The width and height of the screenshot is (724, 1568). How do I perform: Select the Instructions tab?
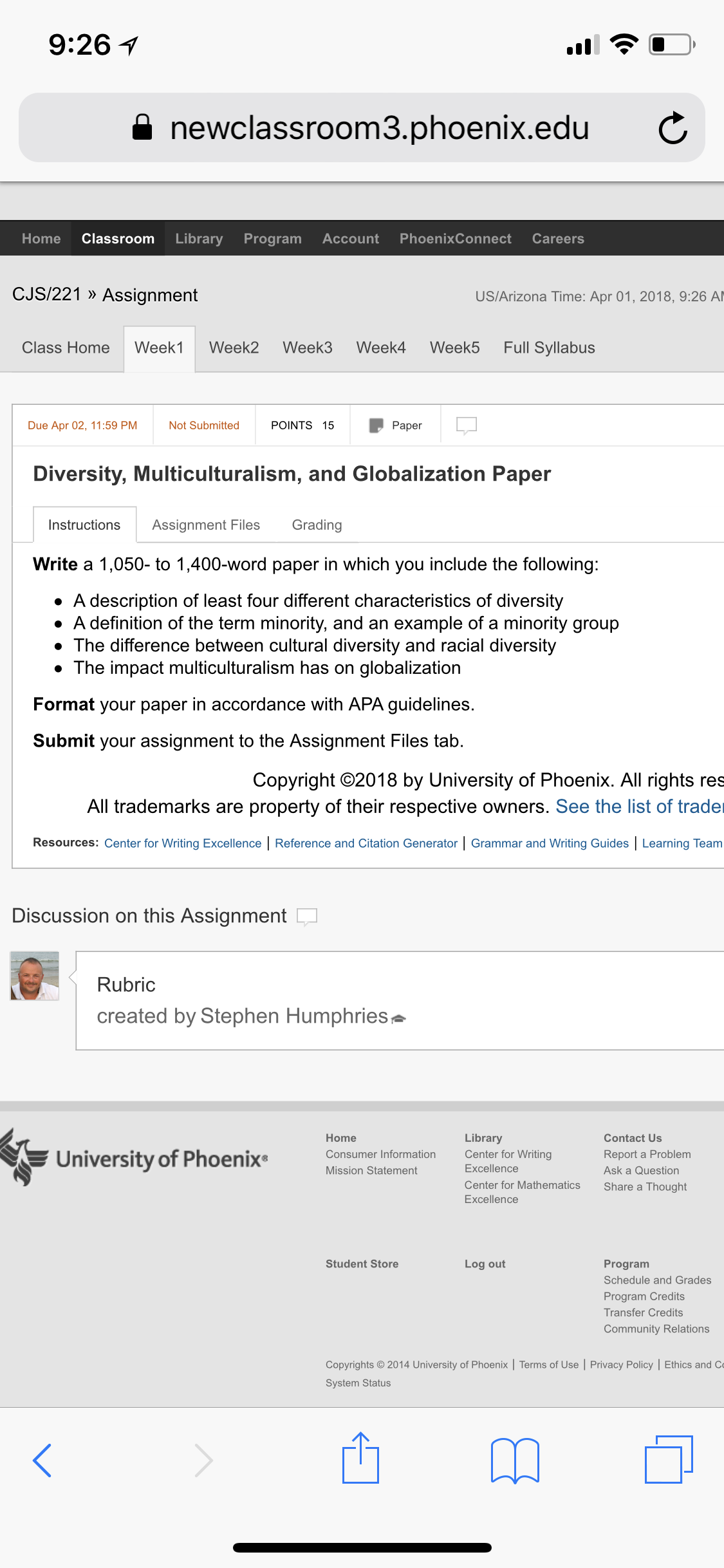tap(84, 525)
